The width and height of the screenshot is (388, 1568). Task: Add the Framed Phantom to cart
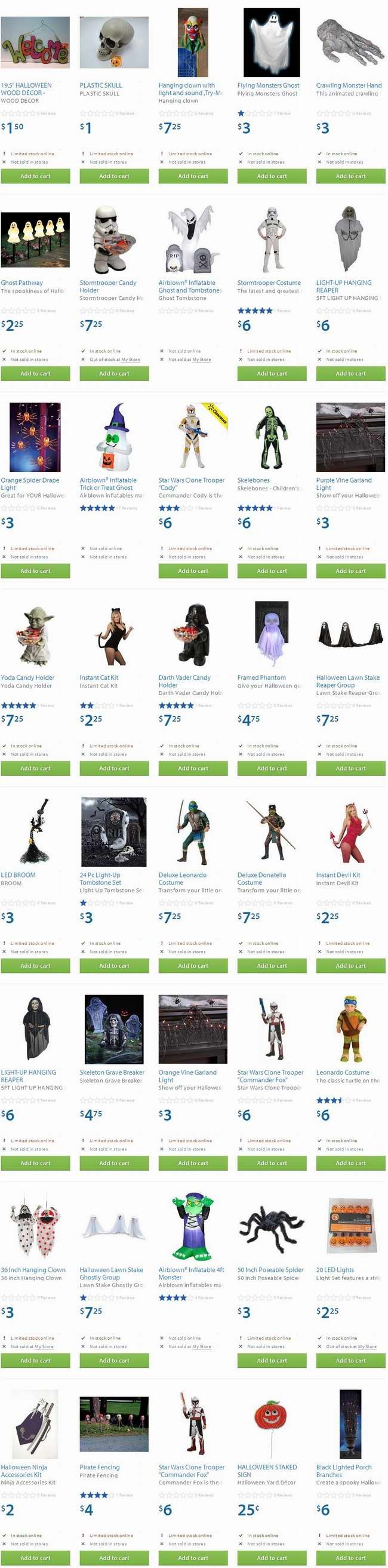point(272,768)
